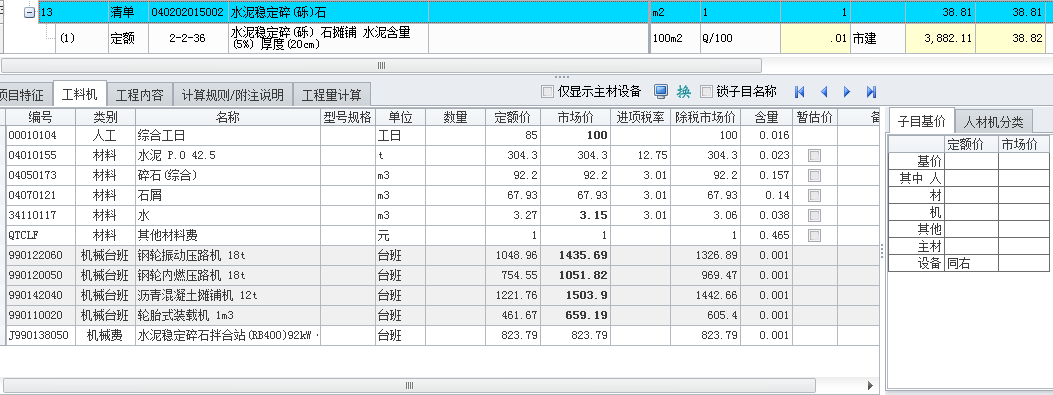Screen dimensions: 1053x395
Task: Click code cell 00010104
Action: coord(40,135)
